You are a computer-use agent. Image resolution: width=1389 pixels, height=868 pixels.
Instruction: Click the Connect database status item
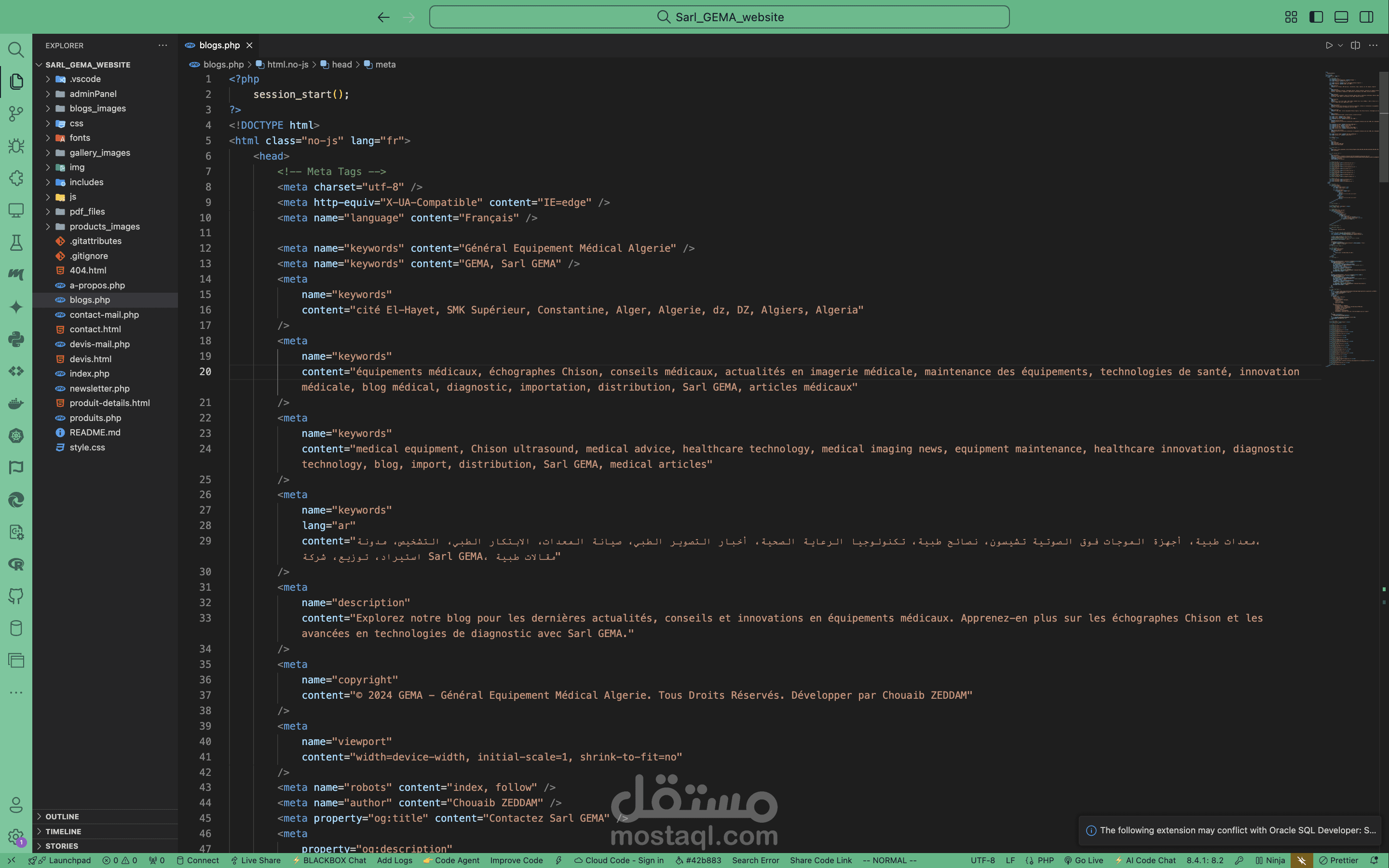click(x=197, y=860)
